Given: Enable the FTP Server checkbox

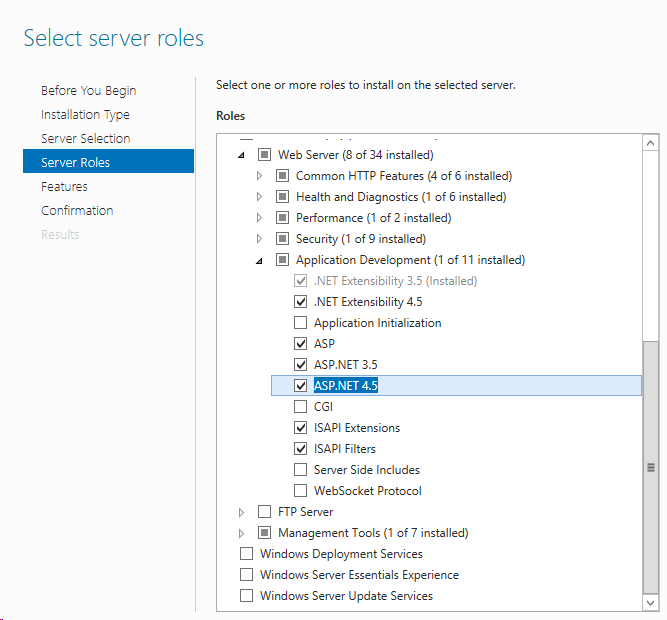Looking at the screenshot, I should 265,512.
